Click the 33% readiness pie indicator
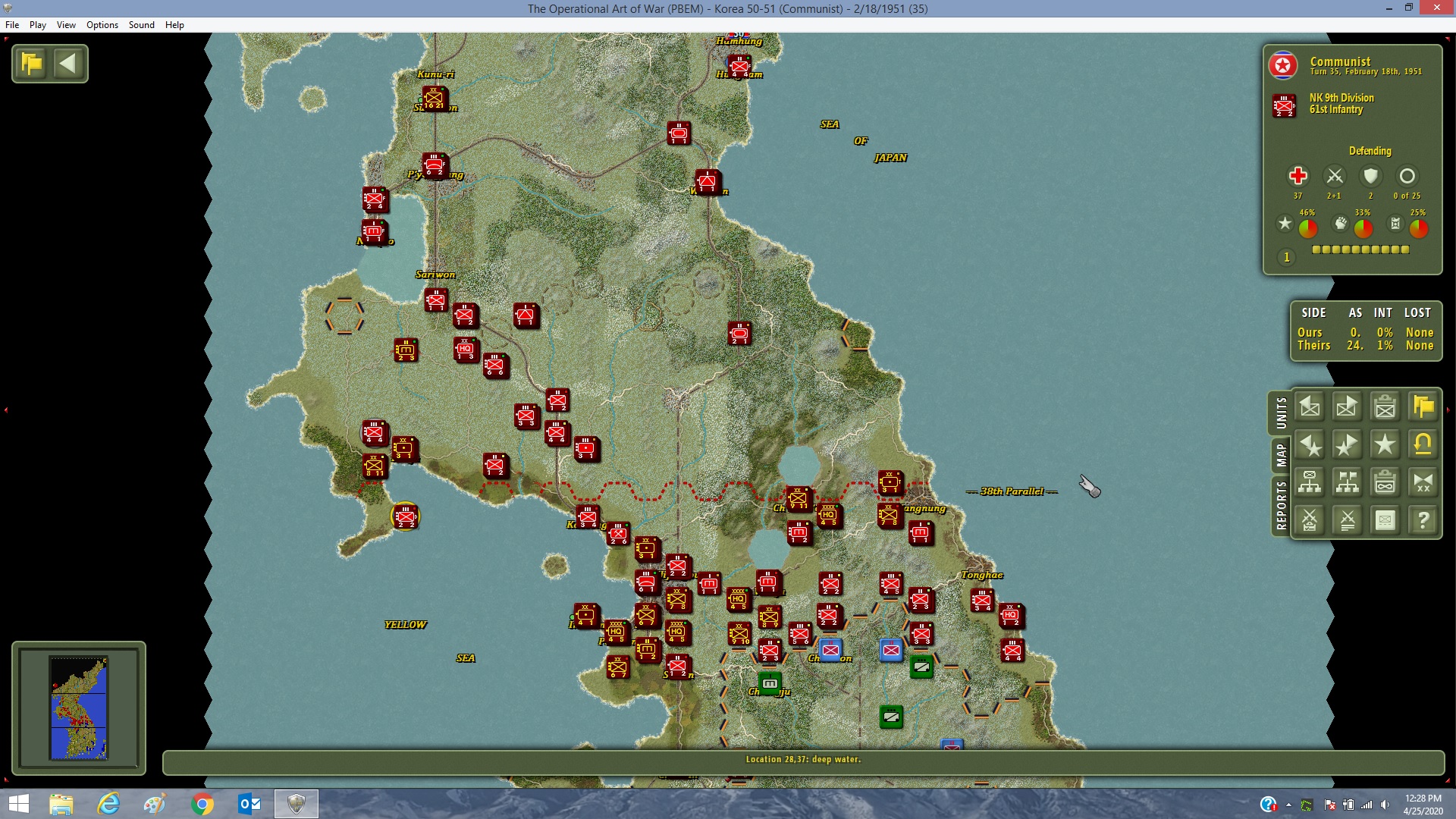The image size is (1456, 819). pyautogui.click(x=1363, y=227)
